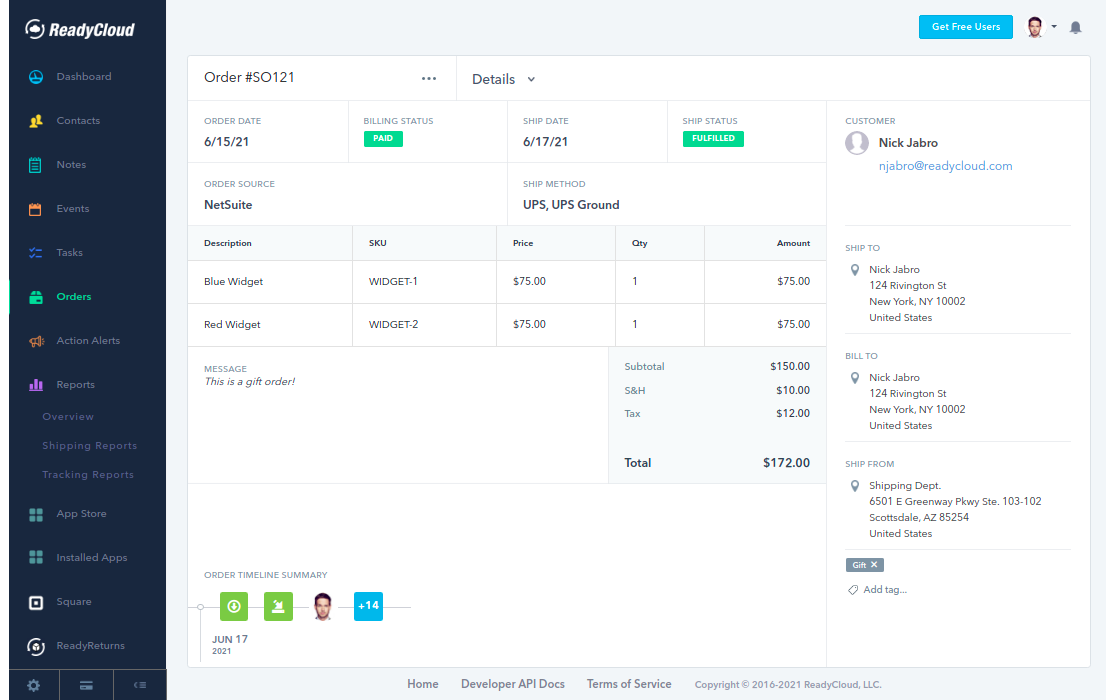Remove the Gift tag with X
The height and width of the screenshot is (700, 1106).
[874, 565]
